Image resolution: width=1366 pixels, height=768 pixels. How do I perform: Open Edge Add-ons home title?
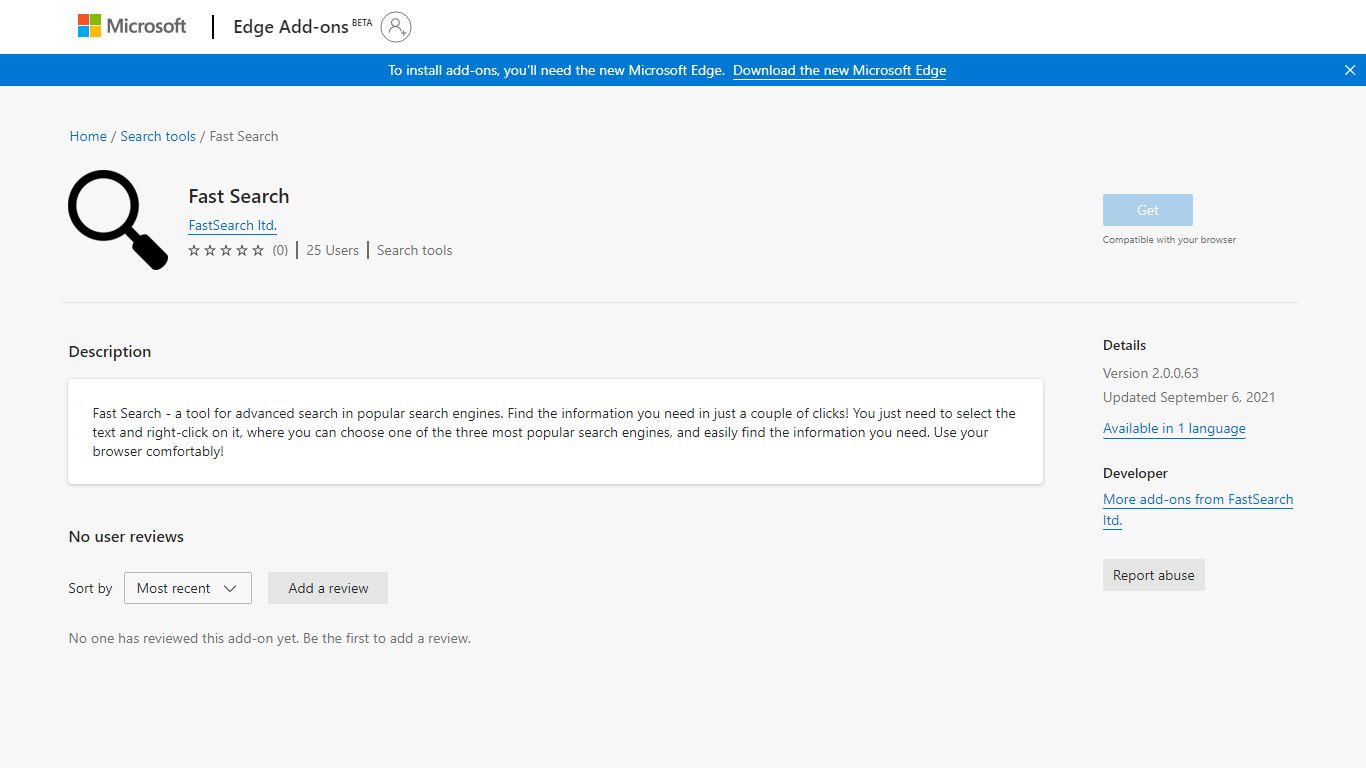click(x=291, y=27)
